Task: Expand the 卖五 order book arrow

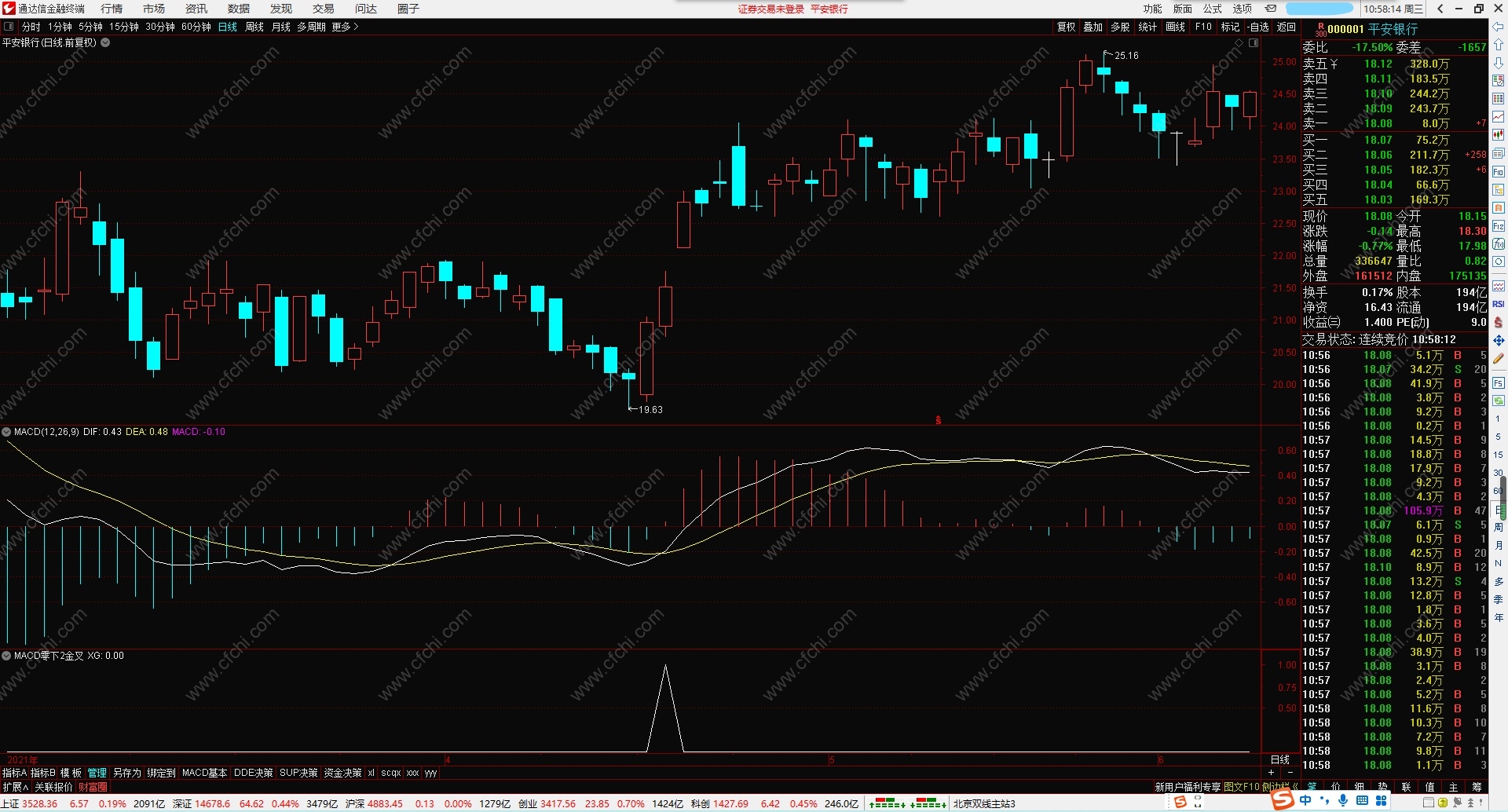Action: click(1334, 64)
